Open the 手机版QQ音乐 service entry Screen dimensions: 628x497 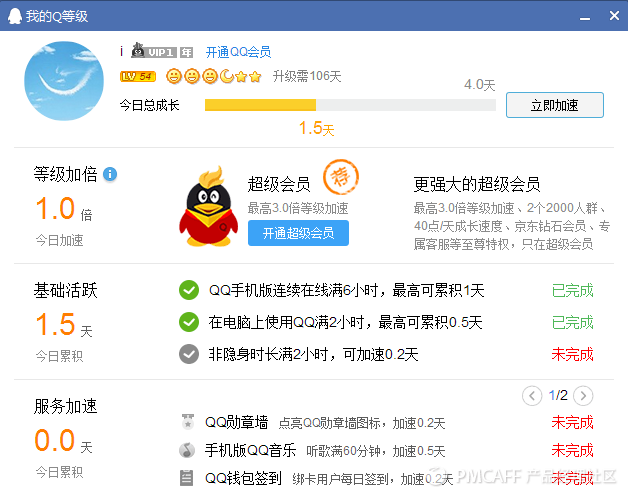(x=250, y=450)
